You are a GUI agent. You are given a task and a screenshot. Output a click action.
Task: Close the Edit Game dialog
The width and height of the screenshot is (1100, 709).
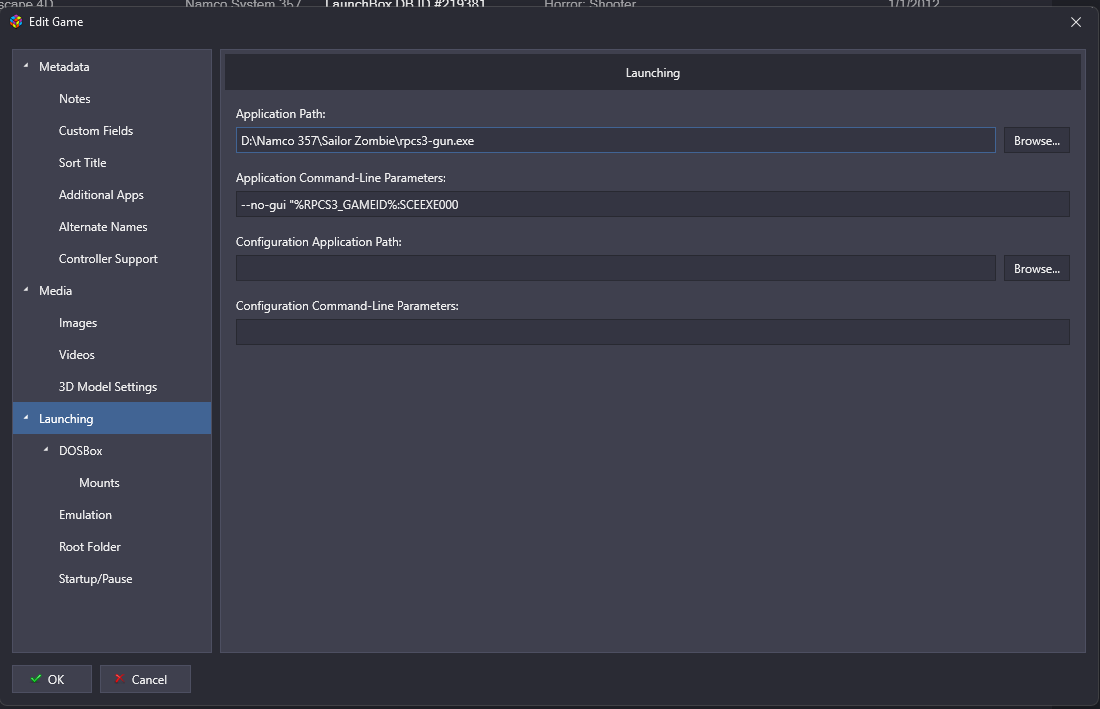coord(1075,22)
